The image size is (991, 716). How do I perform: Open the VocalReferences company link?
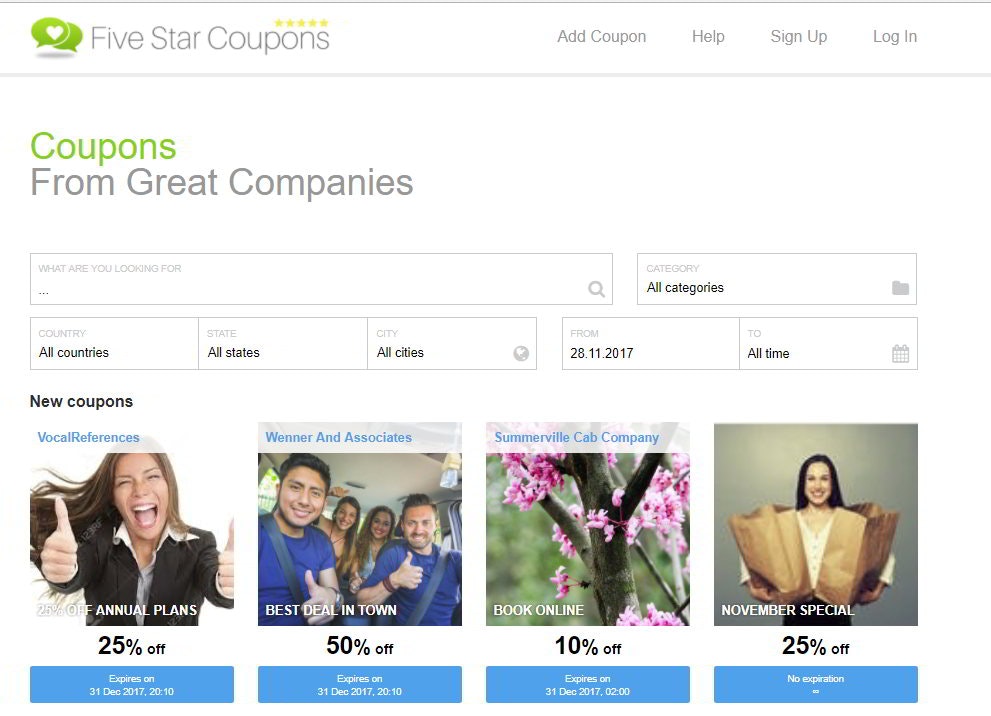pyautogui.click(x=88, y=437)
